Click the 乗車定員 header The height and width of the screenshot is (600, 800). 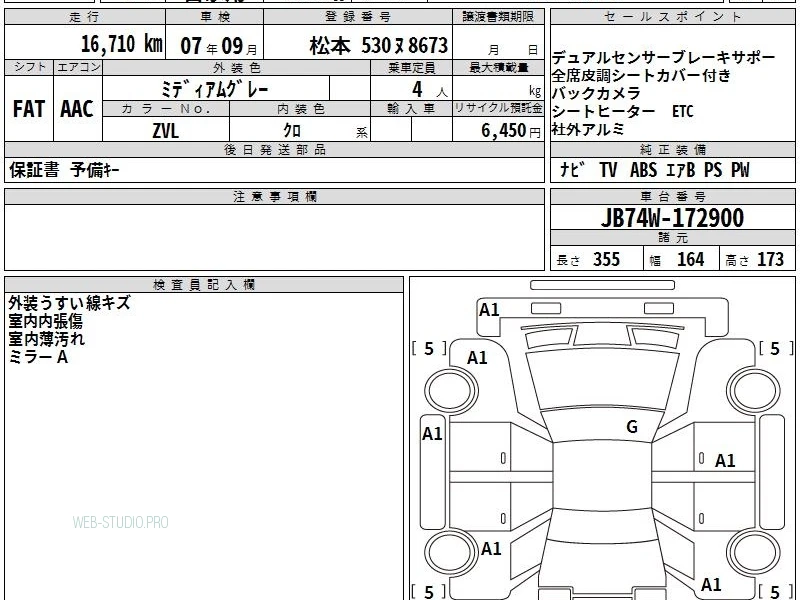411,67
